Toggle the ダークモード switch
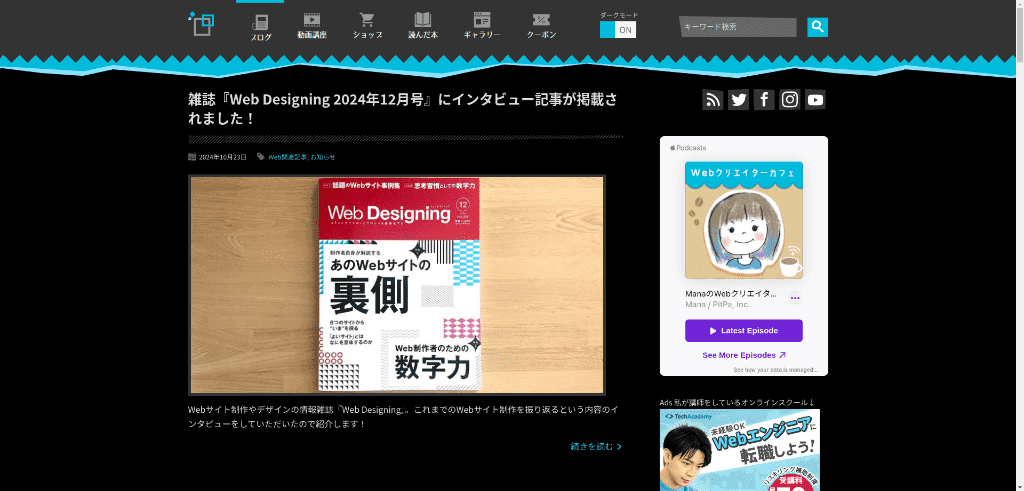 point(617,30)
